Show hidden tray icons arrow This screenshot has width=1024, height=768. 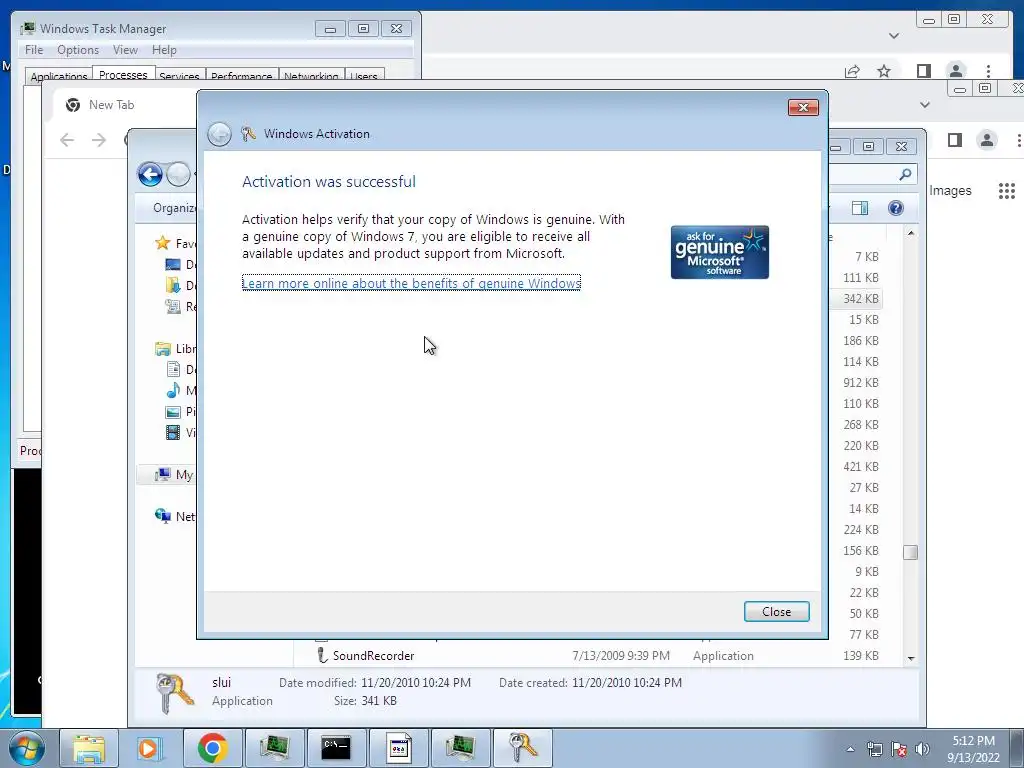point(850,749)
